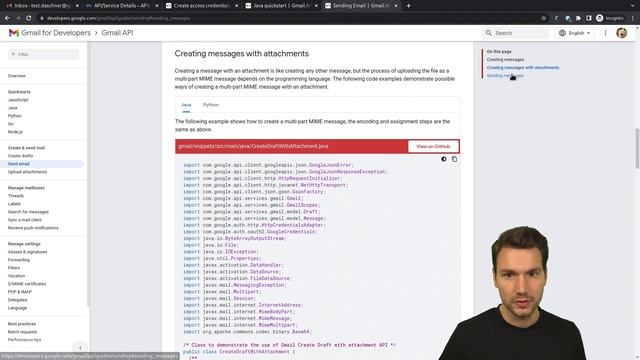640x360 pixels.
Task: Open Forwarding in the sidebar
Action: (x=19, y=260)
